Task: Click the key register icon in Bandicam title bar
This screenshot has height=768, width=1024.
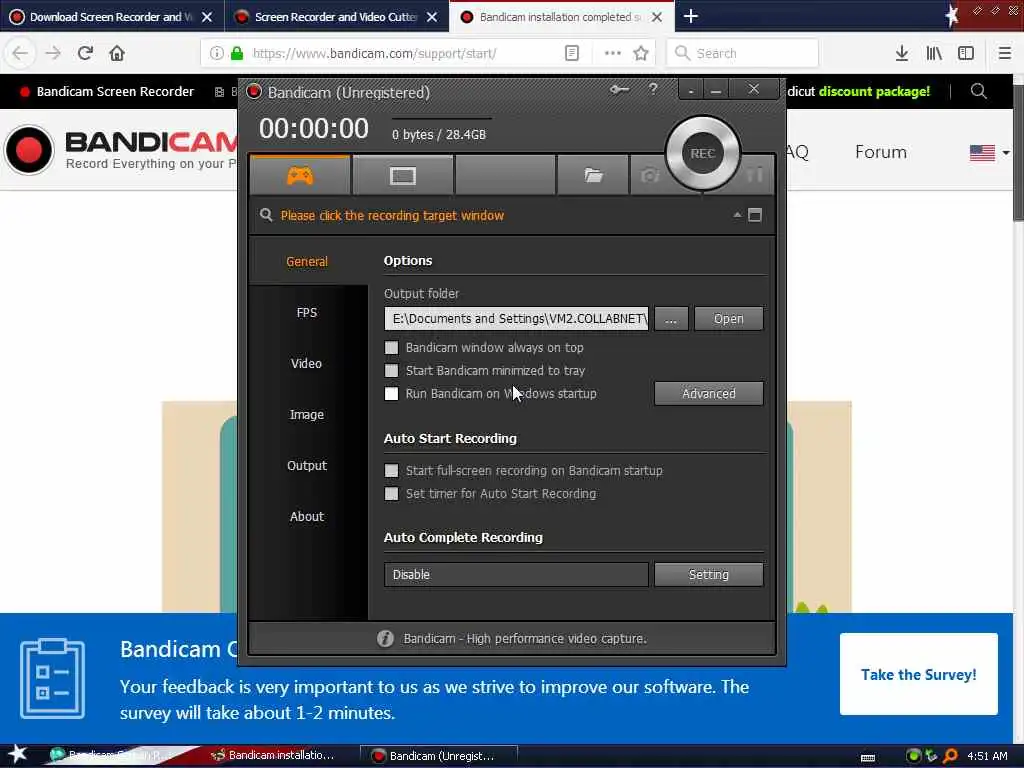Action: click(x=619, y=89)
